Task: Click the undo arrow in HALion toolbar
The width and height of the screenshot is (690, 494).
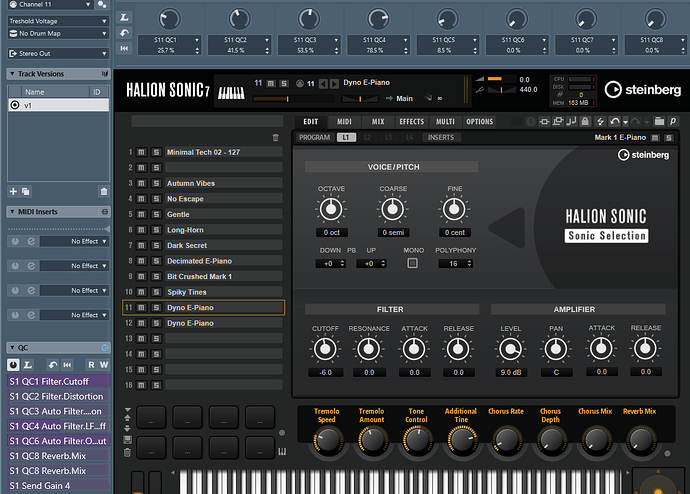Action: (x=615, y=121)
